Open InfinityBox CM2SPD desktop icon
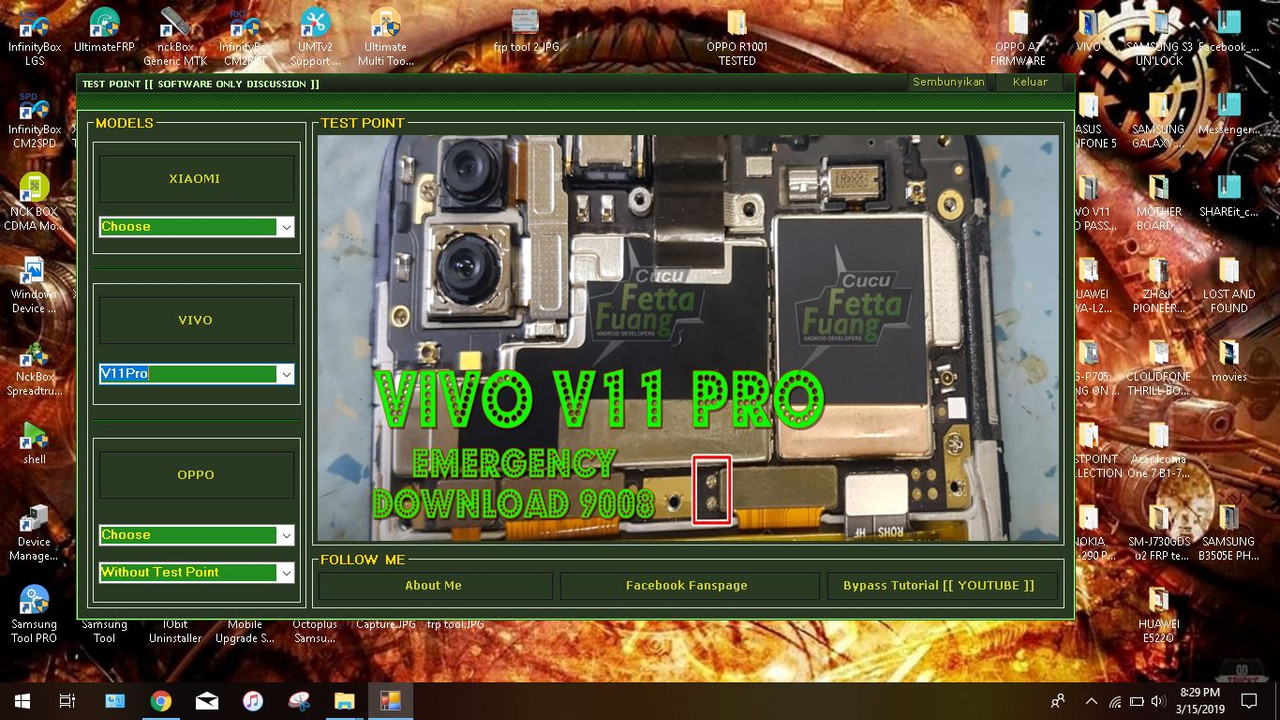 (35, 119)
